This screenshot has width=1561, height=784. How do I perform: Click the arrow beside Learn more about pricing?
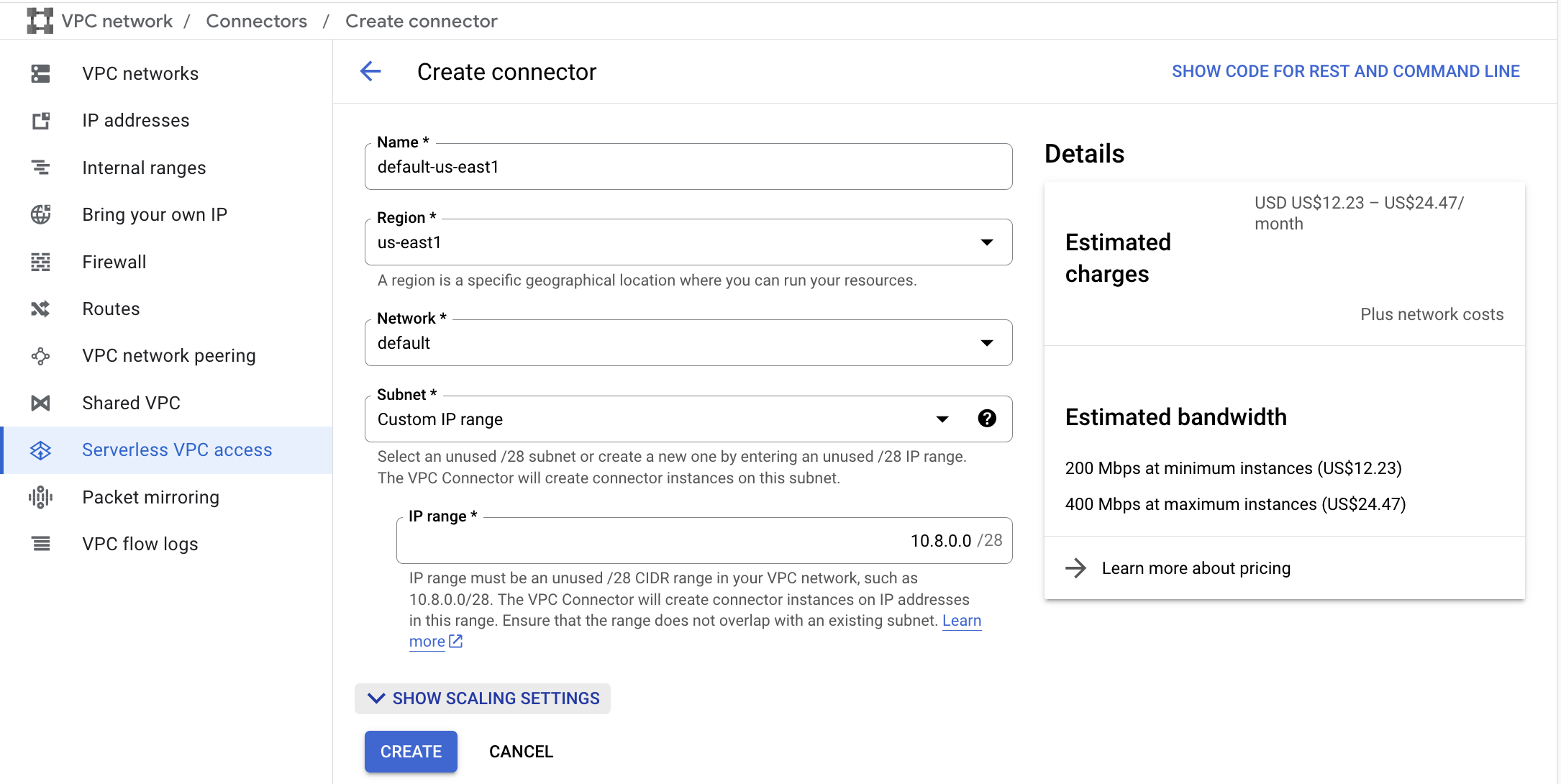[x=1076, y=568]
